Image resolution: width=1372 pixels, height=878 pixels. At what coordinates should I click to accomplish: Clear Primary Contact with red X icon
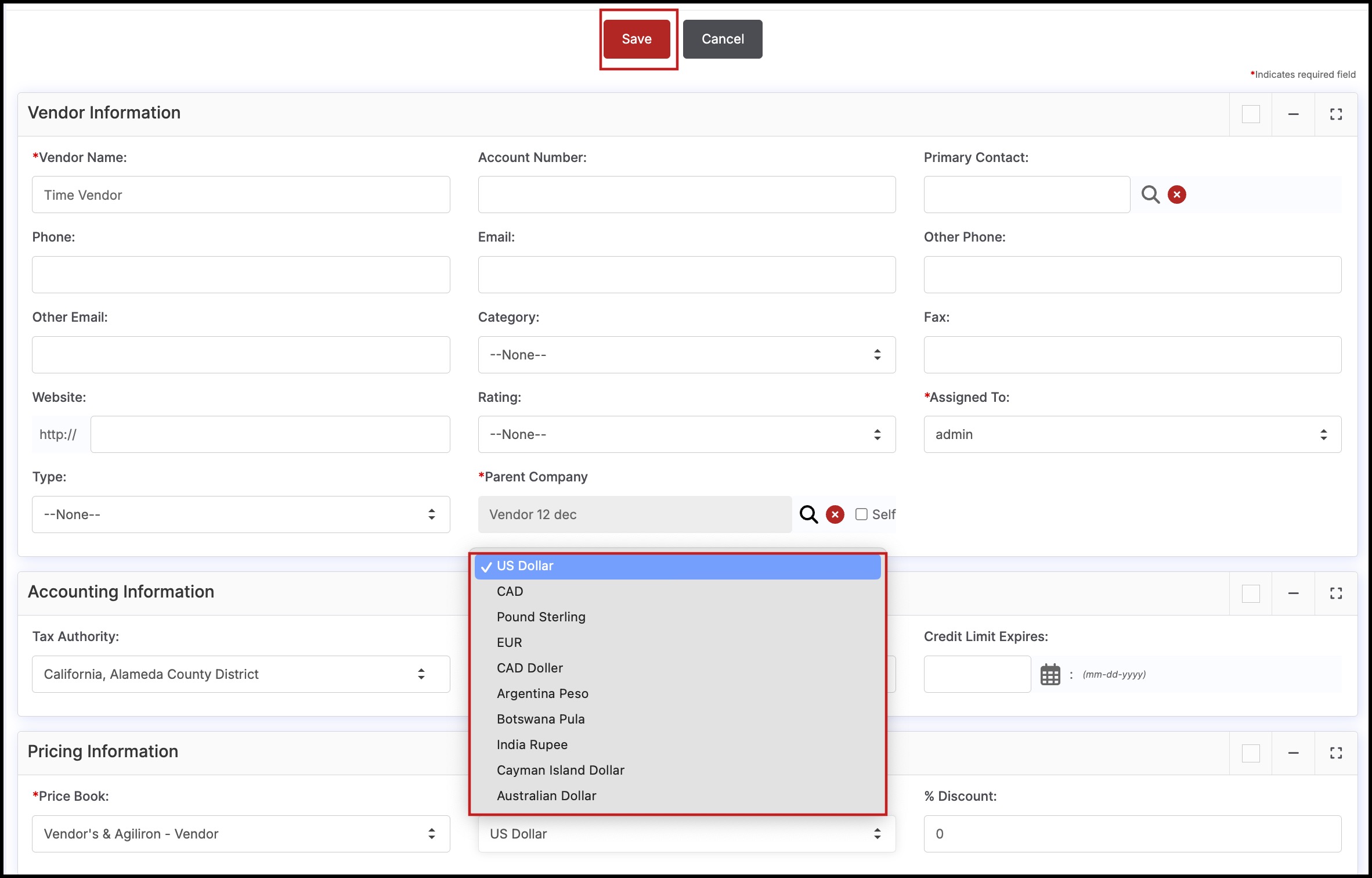click(x=1176, y=195)
